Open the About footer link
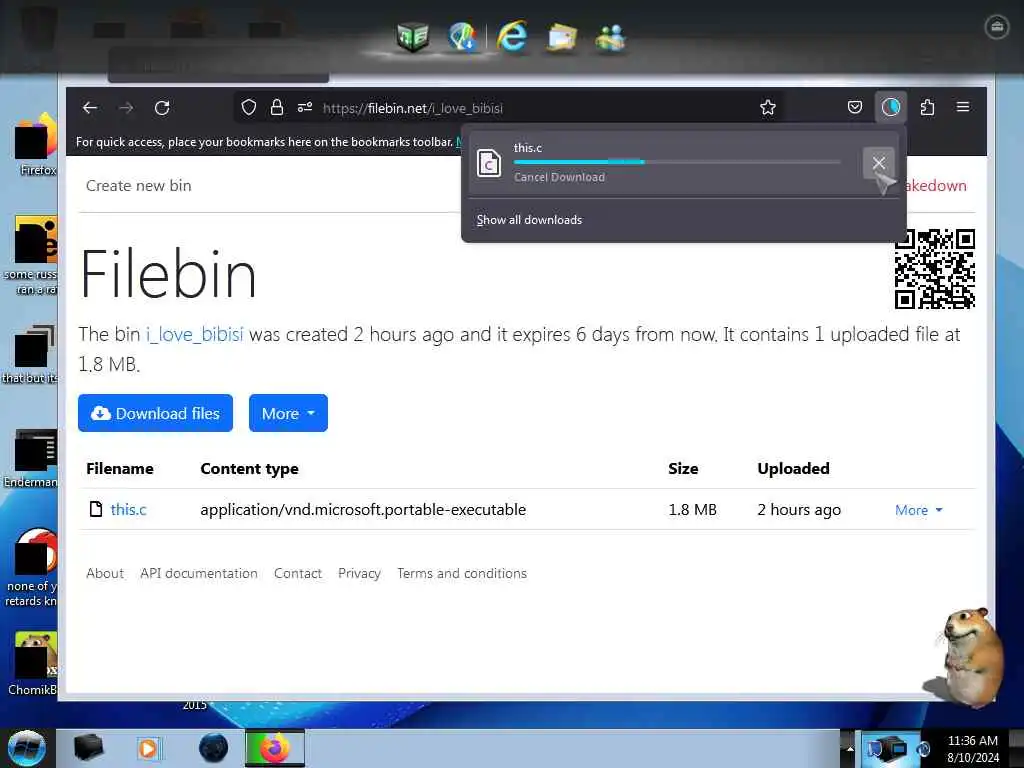 pos(104,573)
